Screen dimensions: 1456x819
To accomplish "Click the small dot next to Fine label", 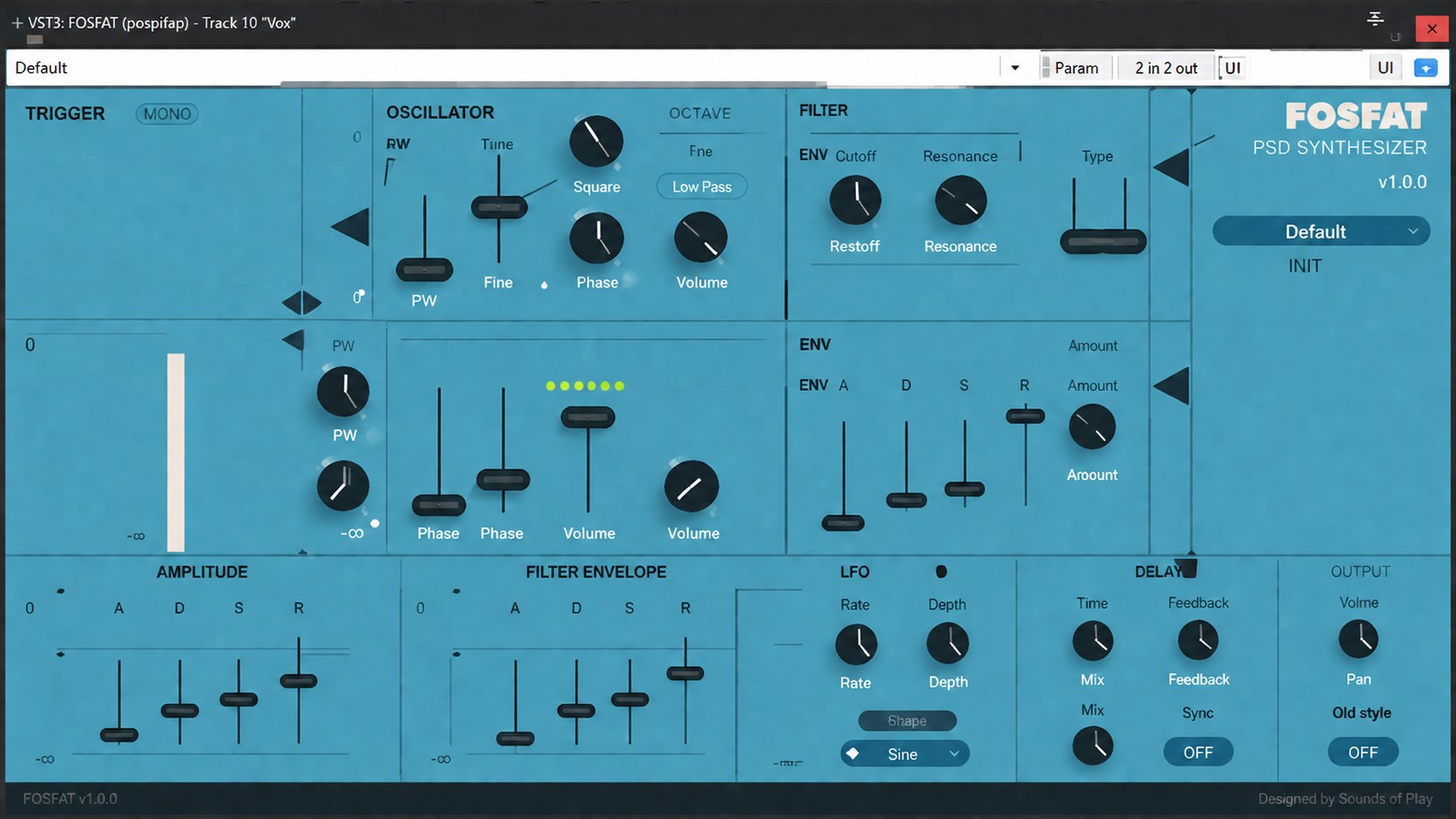I will pos(544,285).
